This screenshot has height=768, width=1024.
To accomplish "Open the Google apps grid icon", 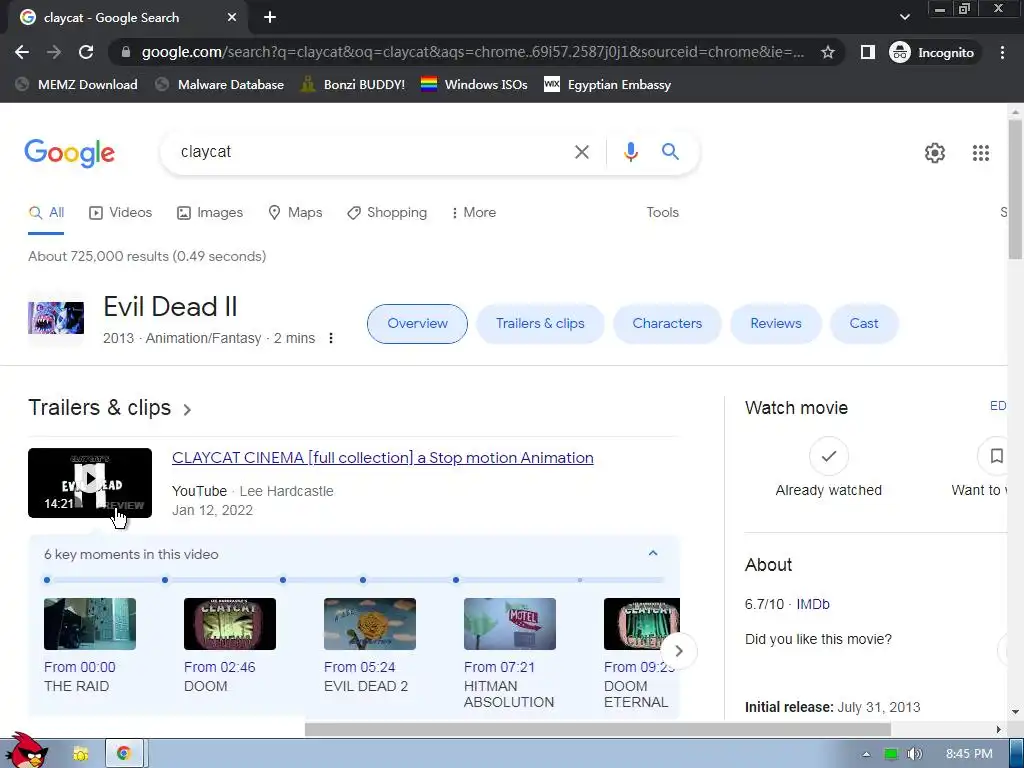I will pyautogui.click(x=981, y=153).
